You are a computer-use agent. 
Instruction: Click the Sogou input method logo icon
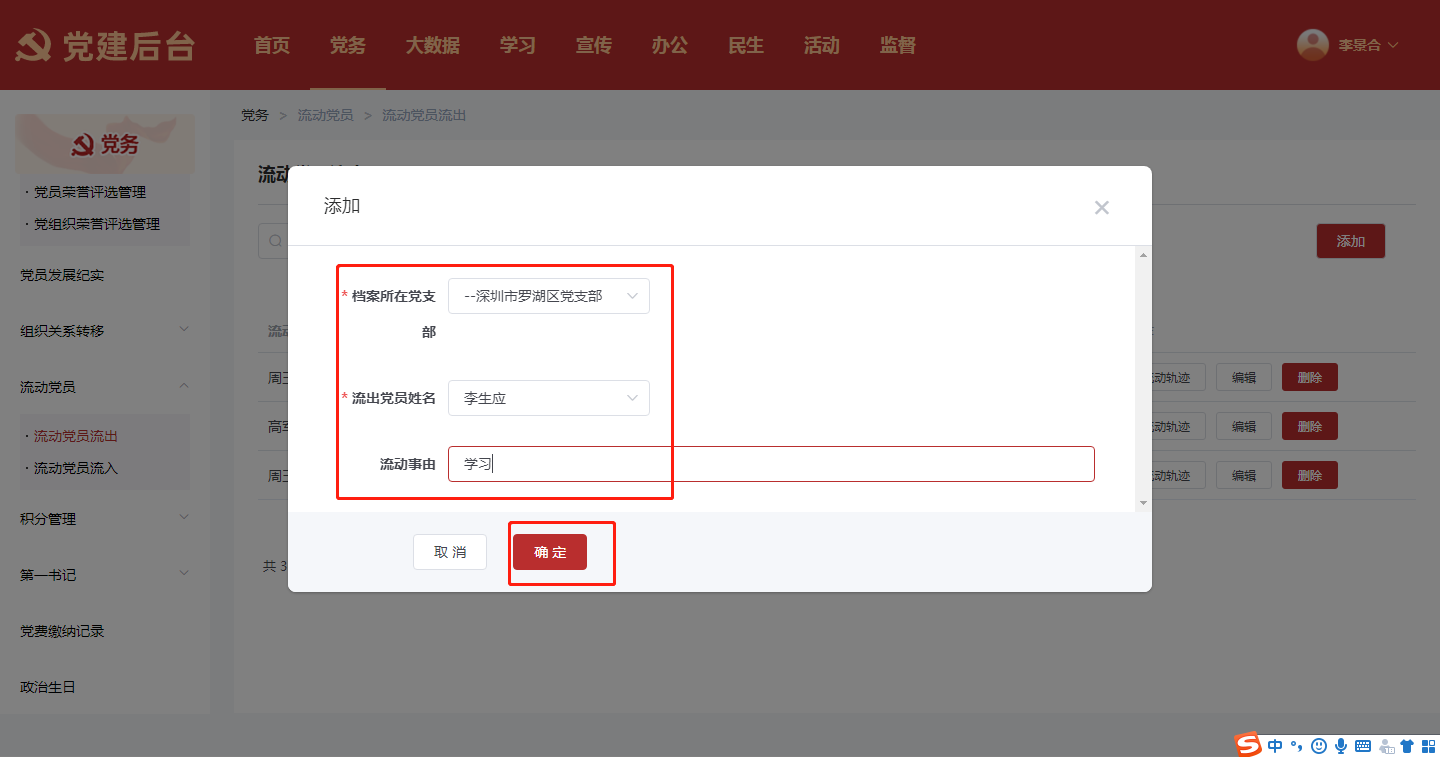[x=1248, y=745]
